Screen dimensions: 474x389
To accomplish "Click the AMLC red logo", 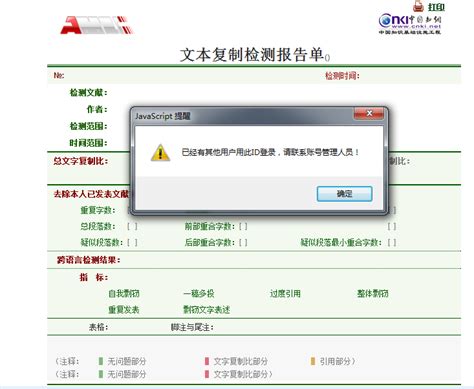I will [97, 25].
